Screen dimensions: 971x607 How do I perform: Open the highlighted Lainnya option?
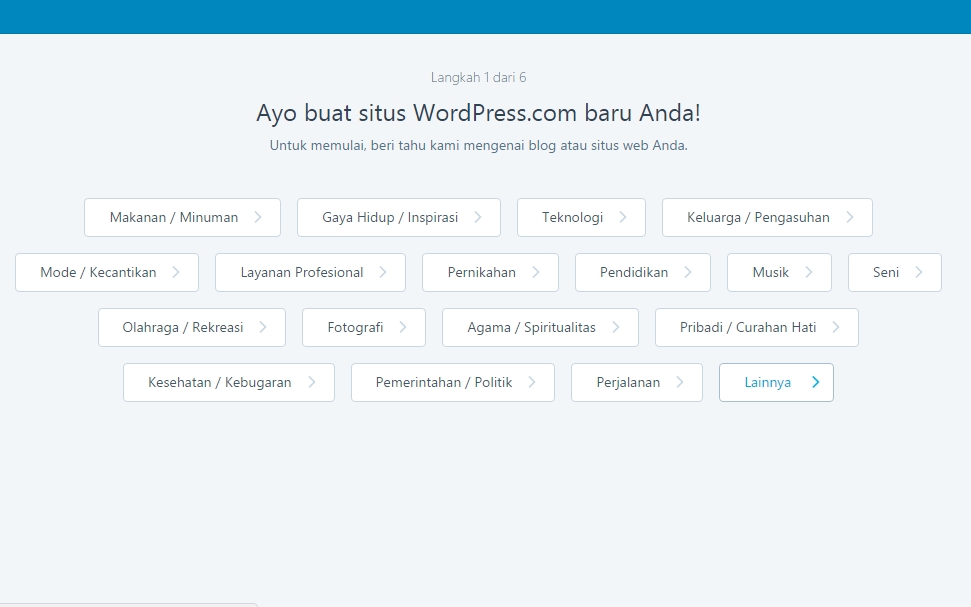777,383
